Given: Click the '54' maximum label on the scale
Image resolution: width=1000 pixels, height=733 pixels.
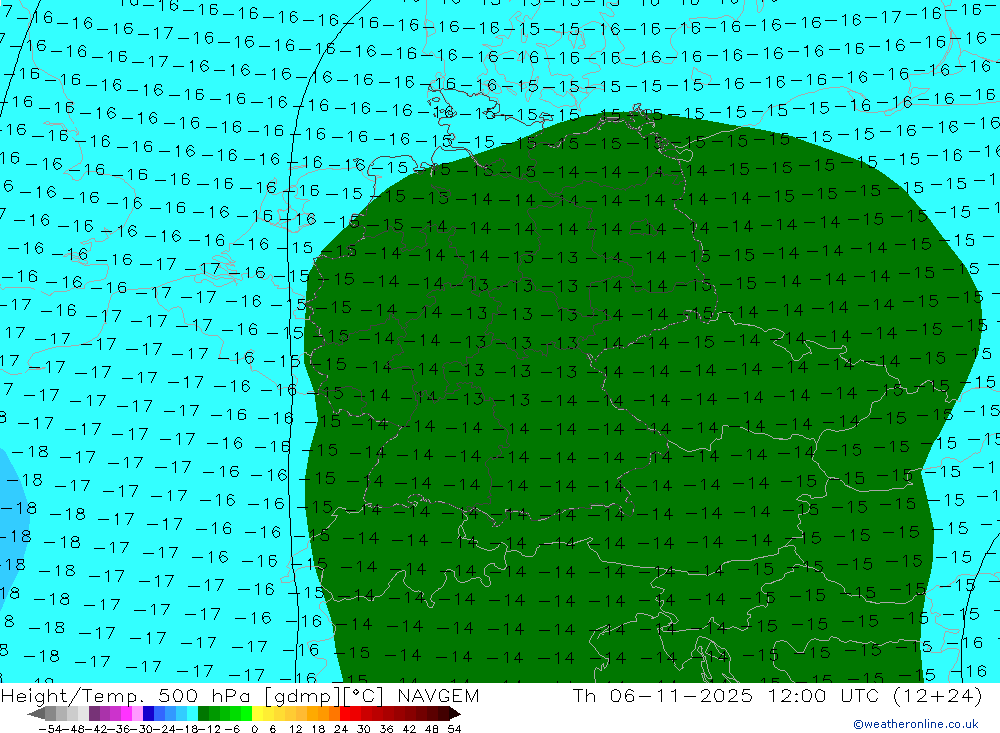Looking at the screenshot, I should point(454,728).
